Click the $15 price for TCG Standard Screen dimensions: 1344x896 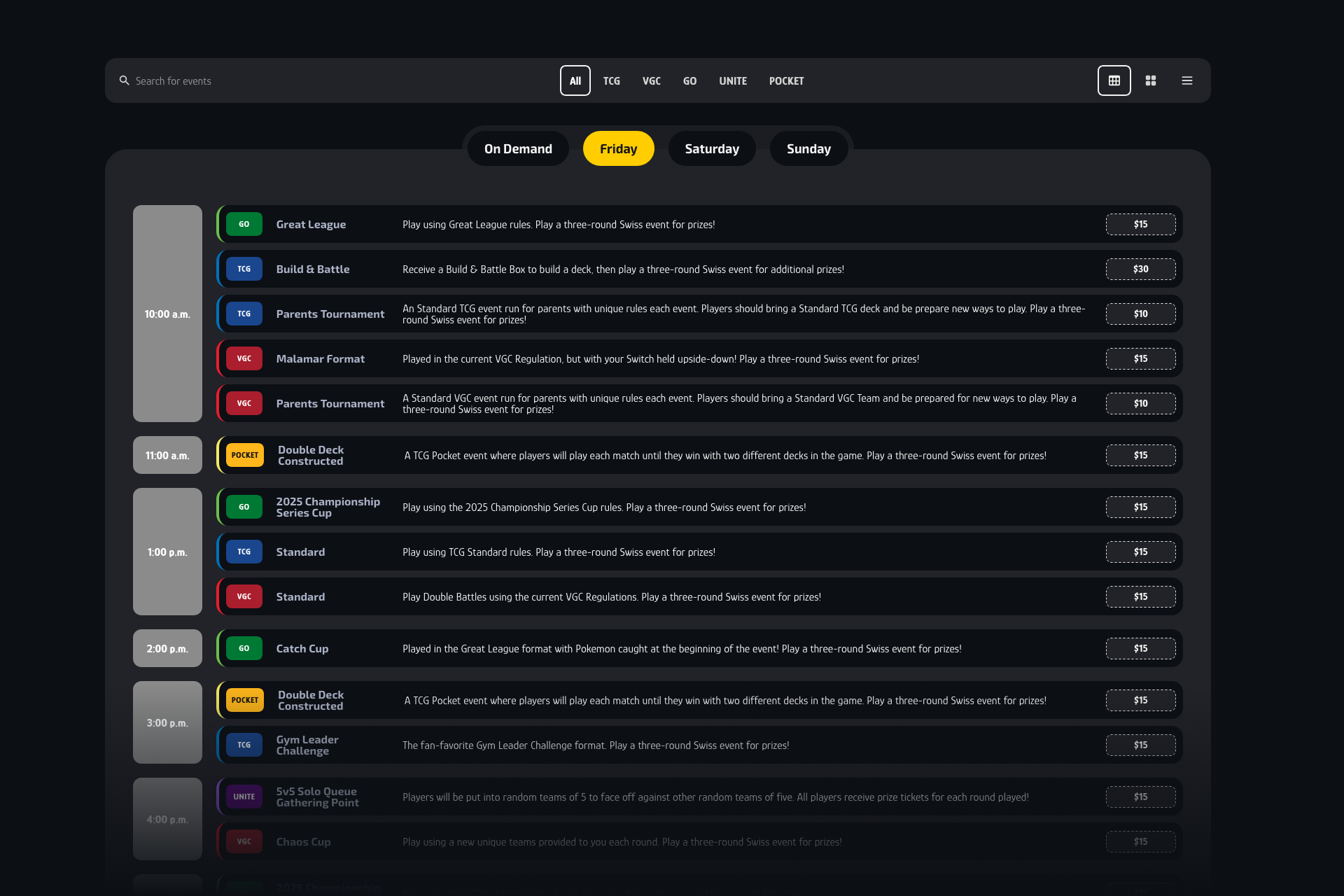1140,552
